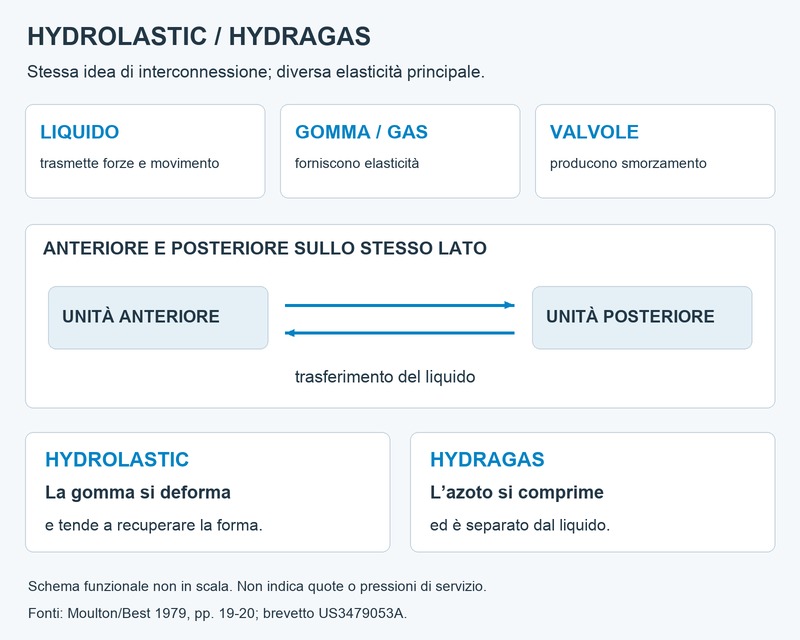Click the VALVOLE card heading
Image resolution: width=800 pixels, height=640 pixels.
(594, 132)
